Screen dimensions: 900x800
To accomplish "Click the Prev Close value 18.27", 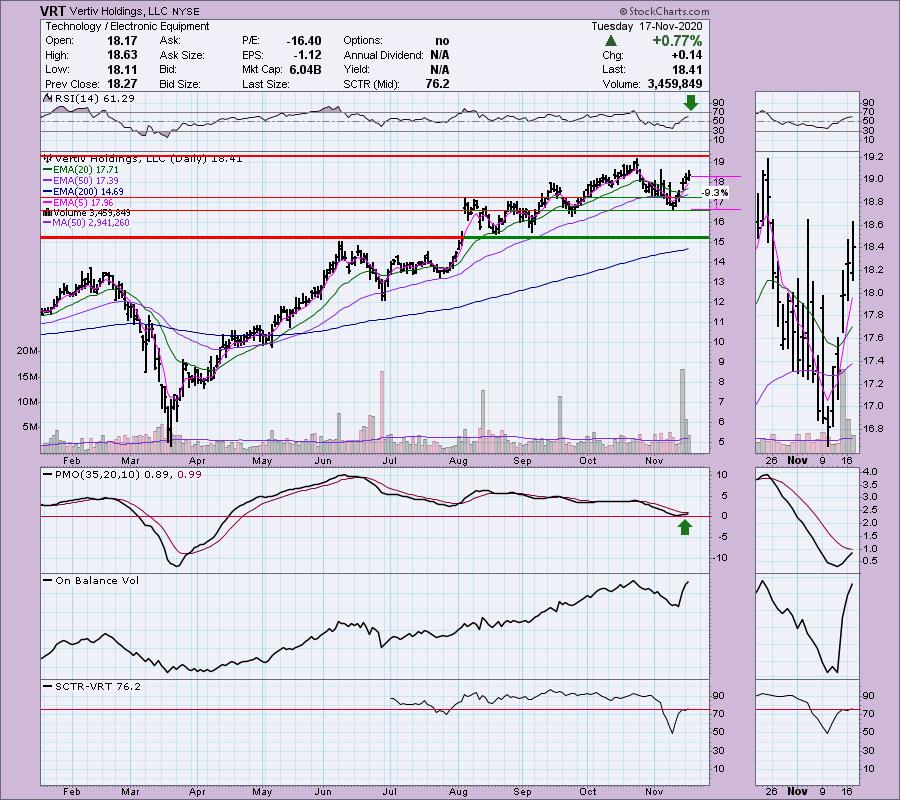I will (122, 84).
